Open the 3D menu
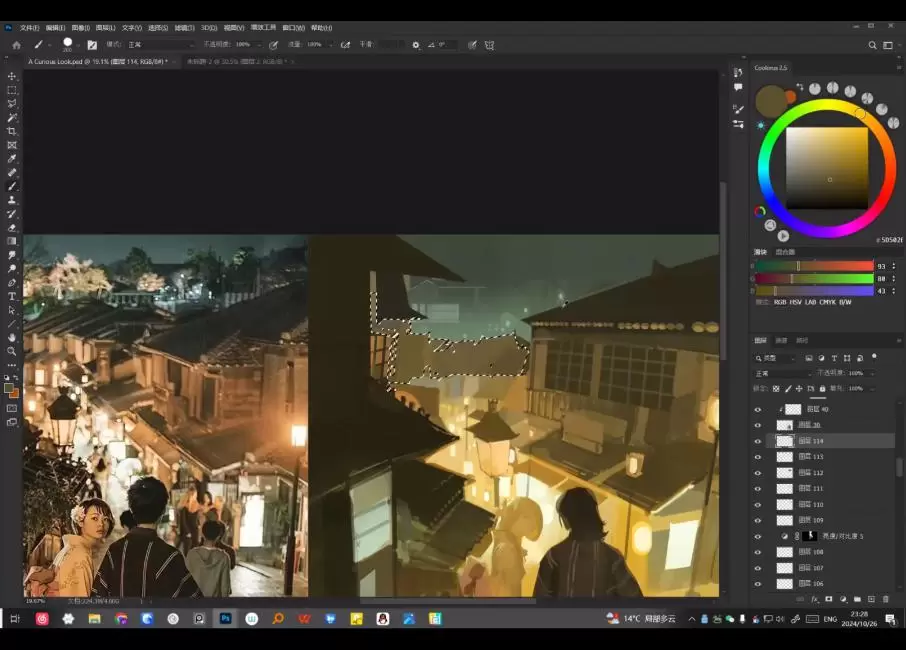This screenshot has width=906, height=650. (x=209, y=28)
